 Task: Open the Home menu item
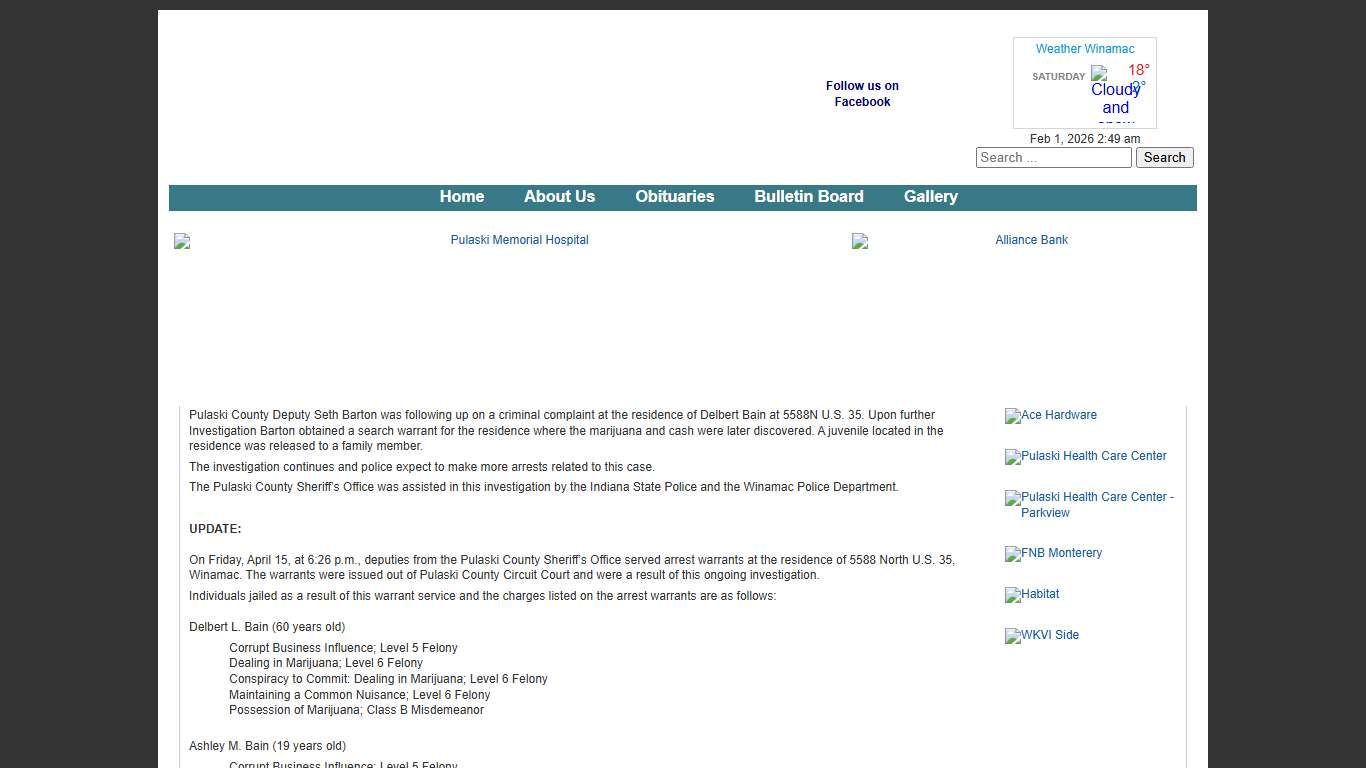click(x=461, y=197)
